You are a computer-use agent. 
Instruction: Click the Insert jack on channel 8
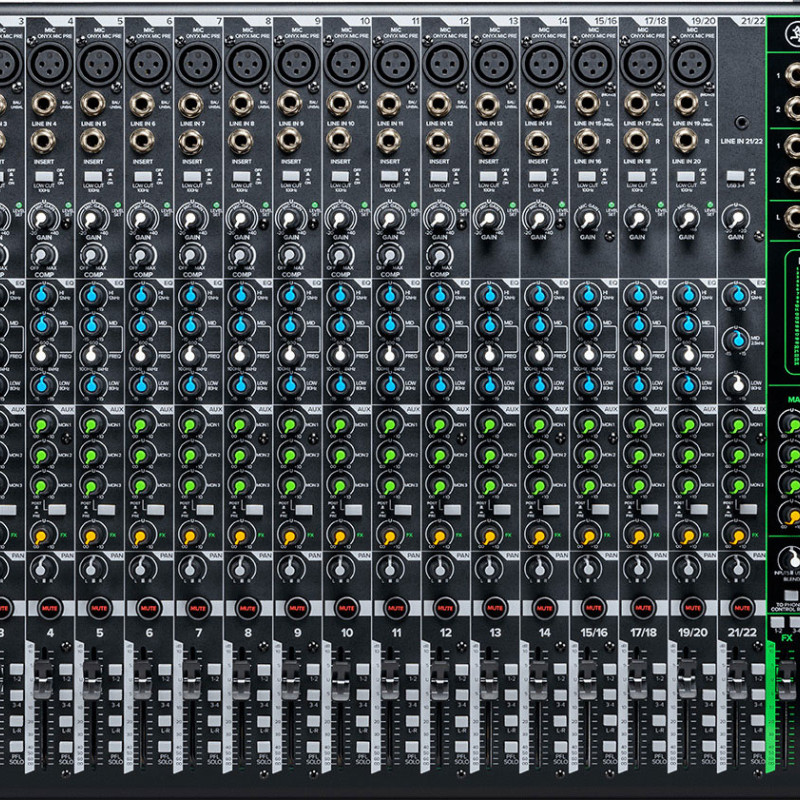point(241,141)
